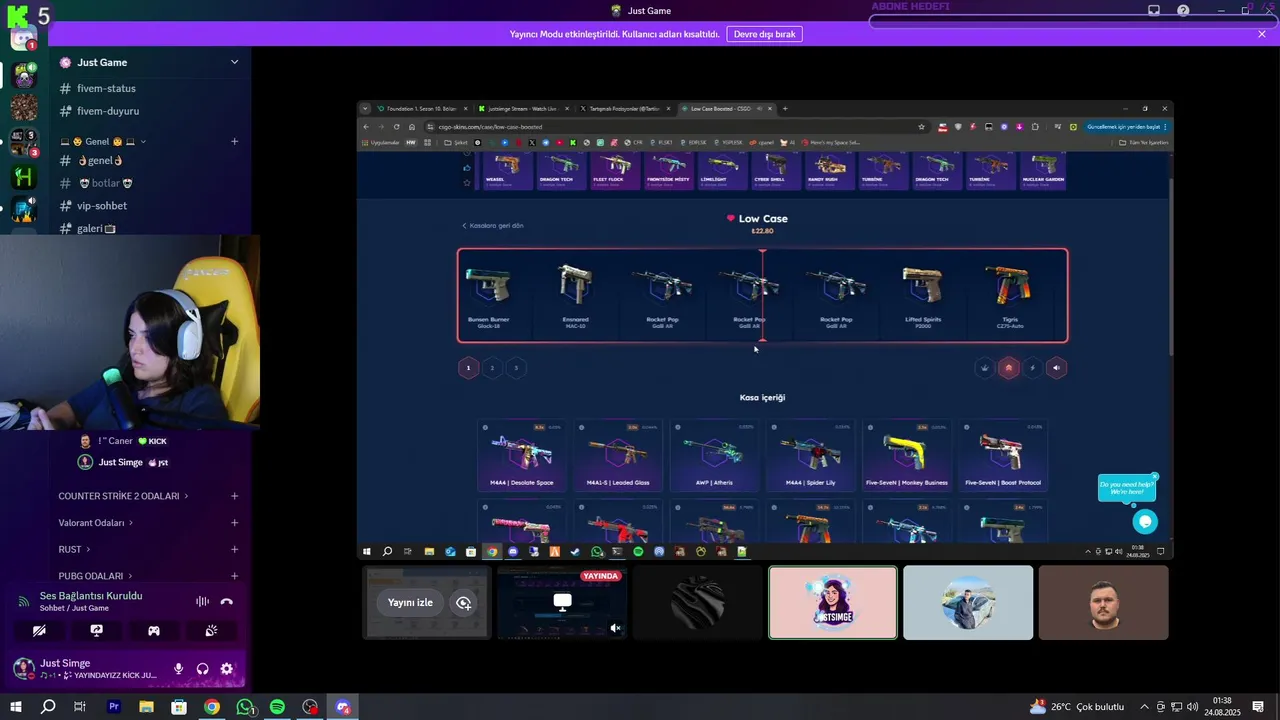Click the Five-SeveN | Monkey Business card

tap(908, 455)
